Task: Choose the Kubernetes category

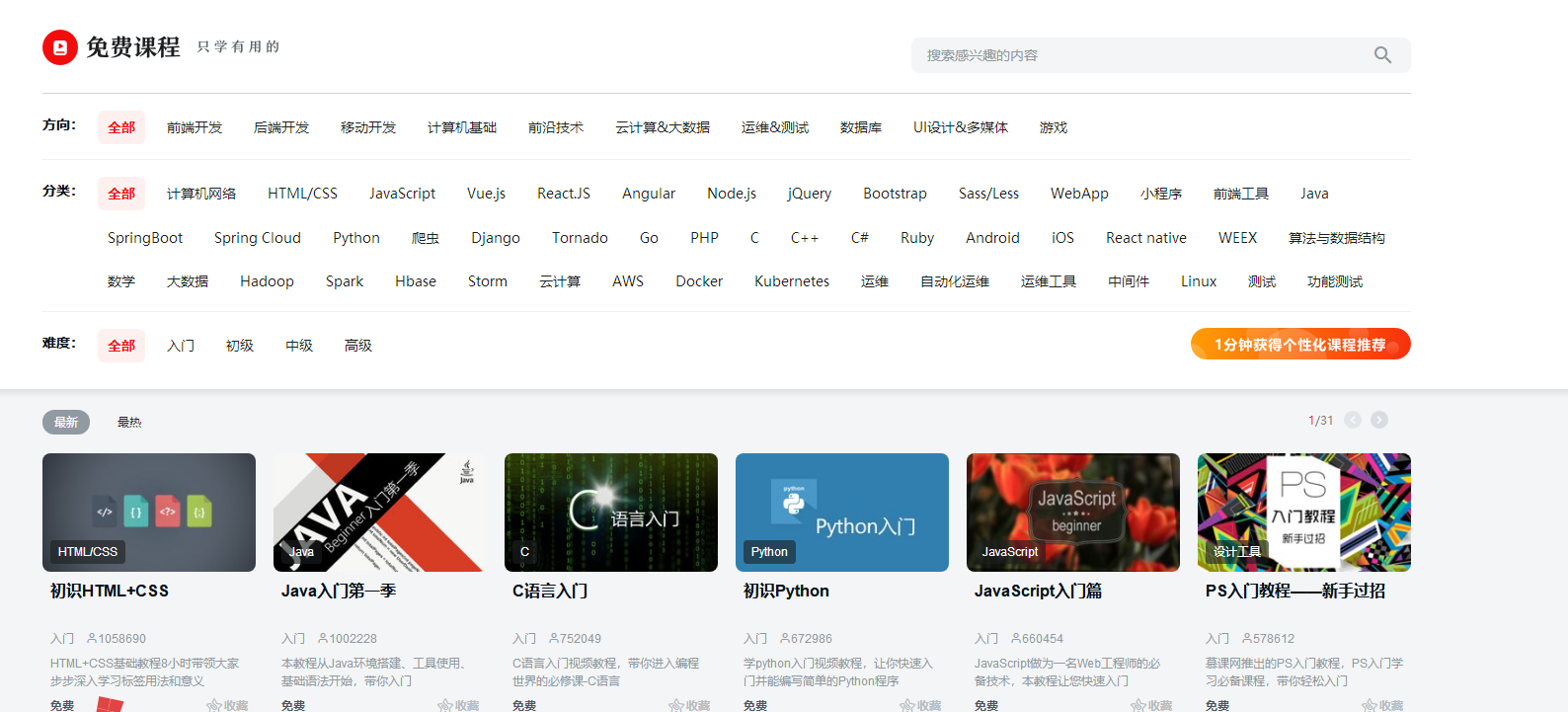Action: point(792,281)
